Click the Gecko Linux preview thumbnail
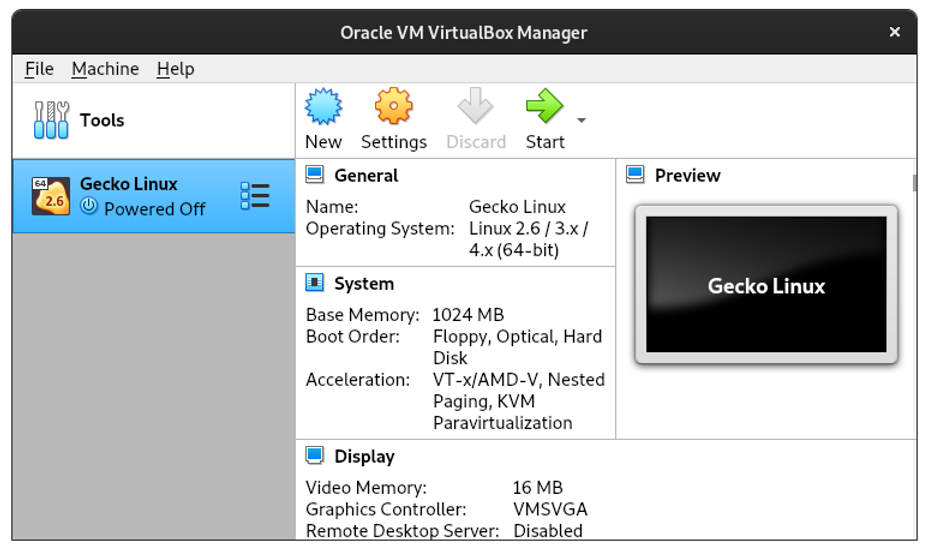The image size is (928, 551). [766, 285]
